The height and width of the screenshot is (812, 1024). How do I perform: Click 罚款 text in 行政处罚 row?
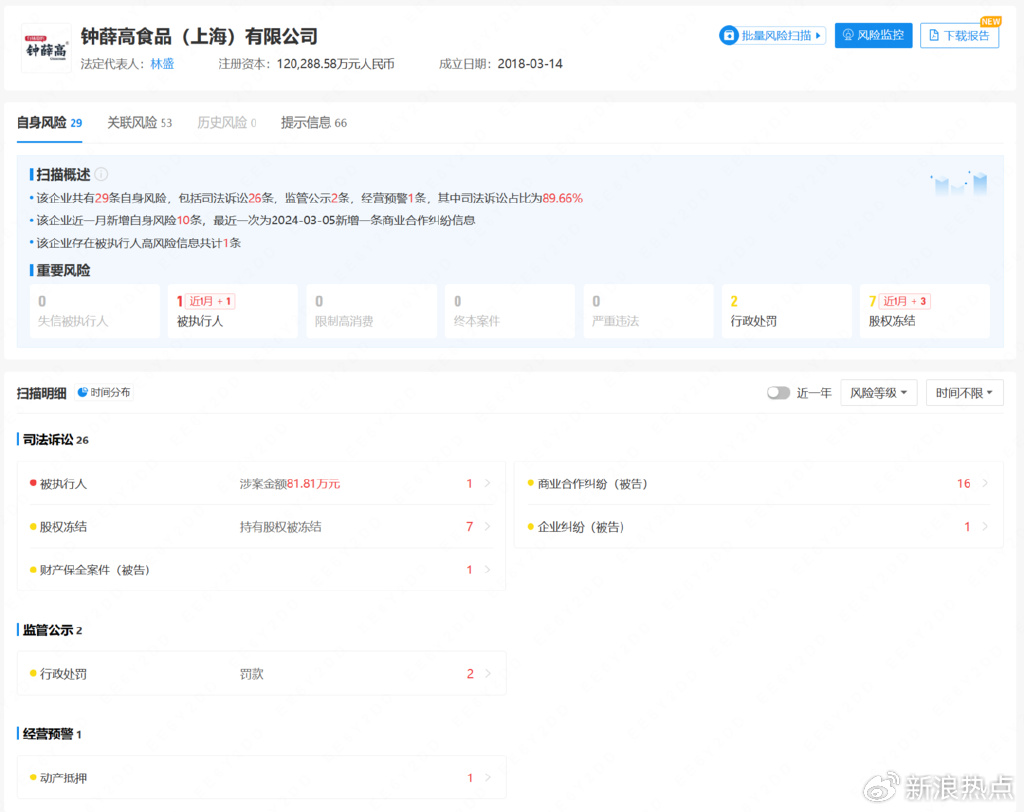pos(251,674)
